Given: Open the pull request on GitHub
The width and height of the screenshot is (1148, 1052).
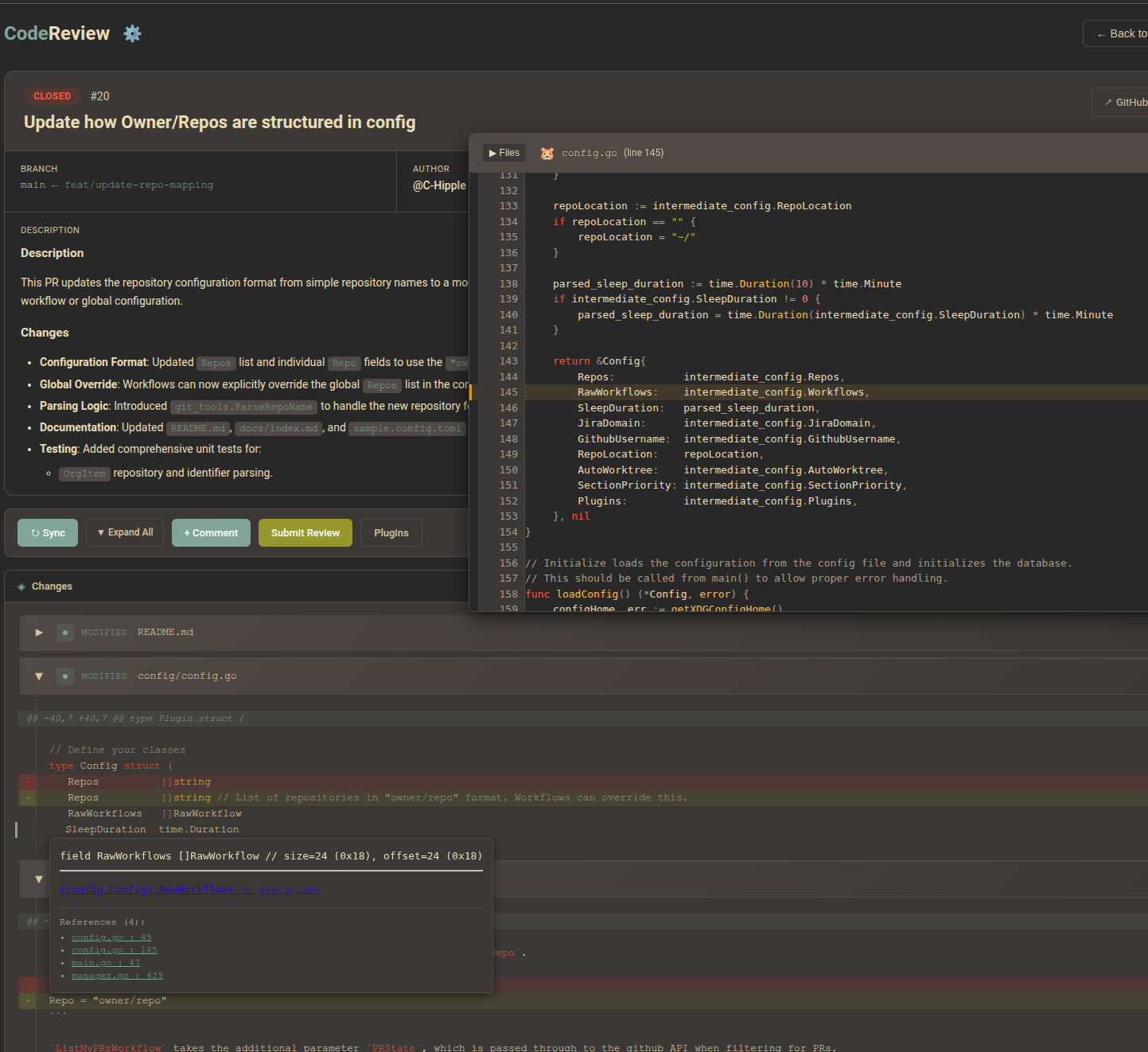Looking at the screenshot, I should pos(1120,102).
